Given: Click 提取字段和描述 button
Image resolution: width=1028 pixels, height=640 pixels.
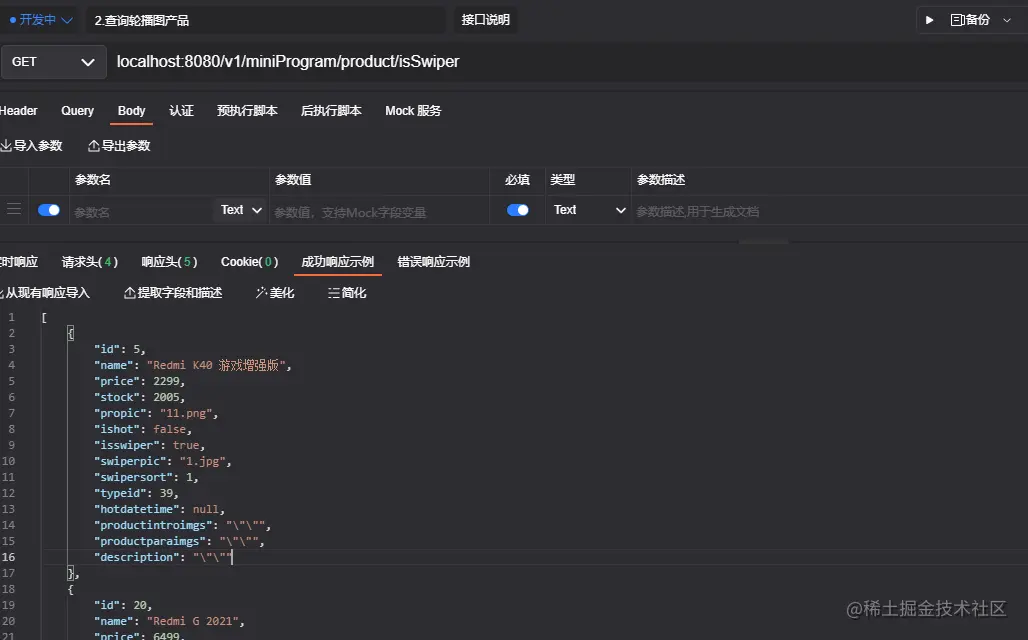Looking at the screenshot, I should pos(173,292).
